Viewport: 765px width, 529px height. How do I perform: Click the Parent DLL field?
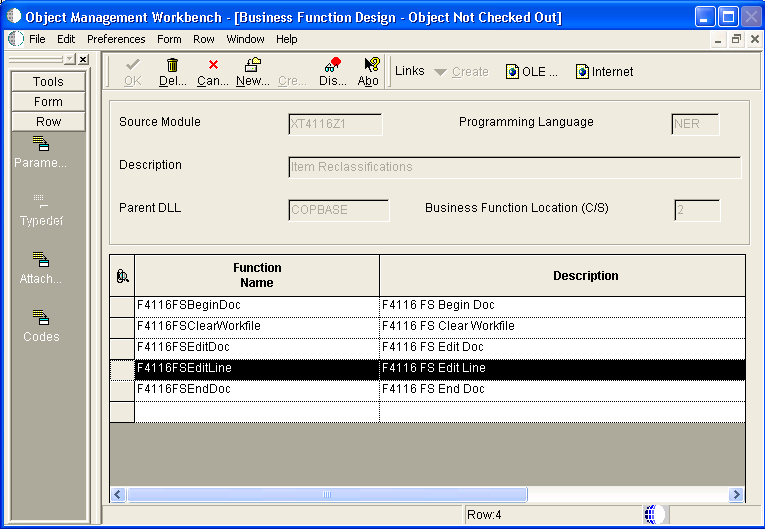coord(339,210)
